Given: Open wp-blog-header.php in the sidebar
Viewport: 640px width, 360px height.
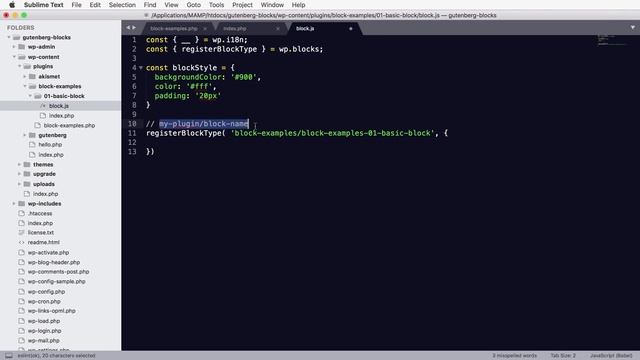Looking at the screenshot, I should 54,262.
